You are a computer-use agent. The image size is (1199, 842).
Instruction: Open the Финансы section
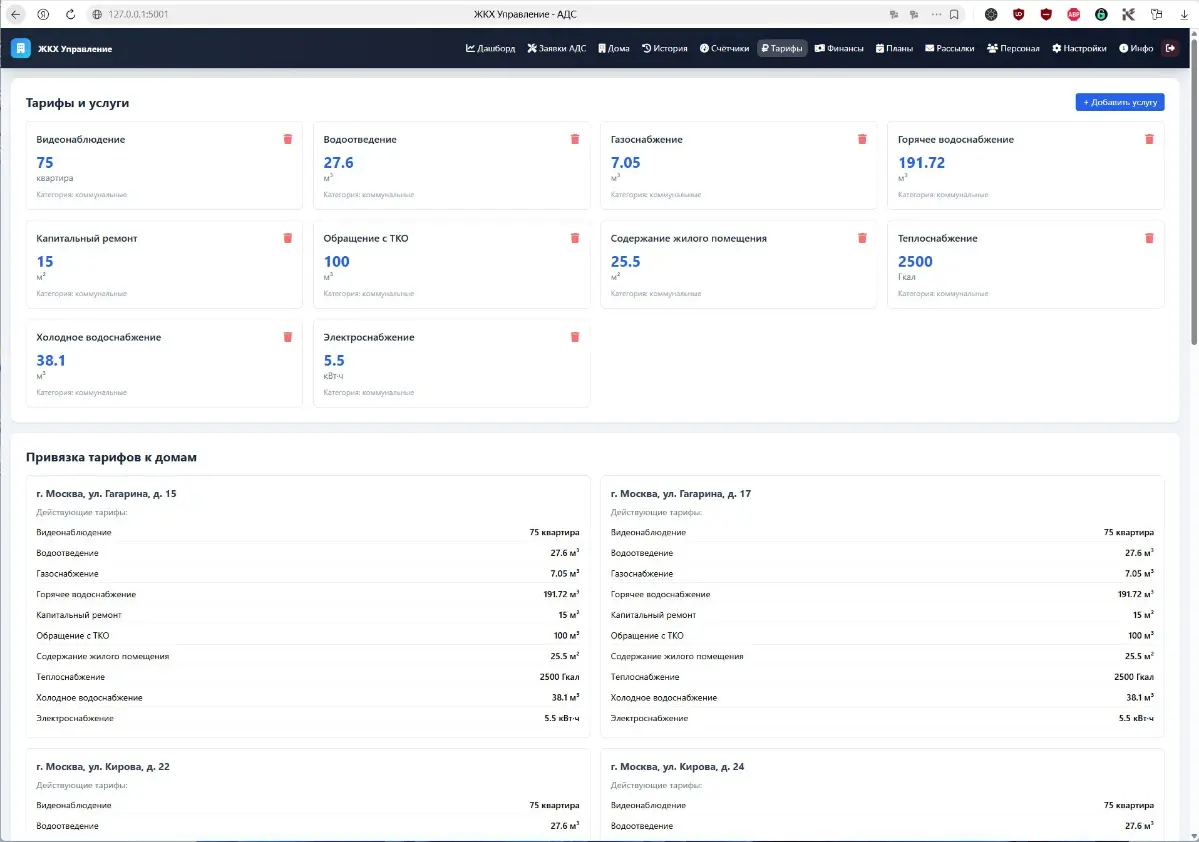[839, 48]
